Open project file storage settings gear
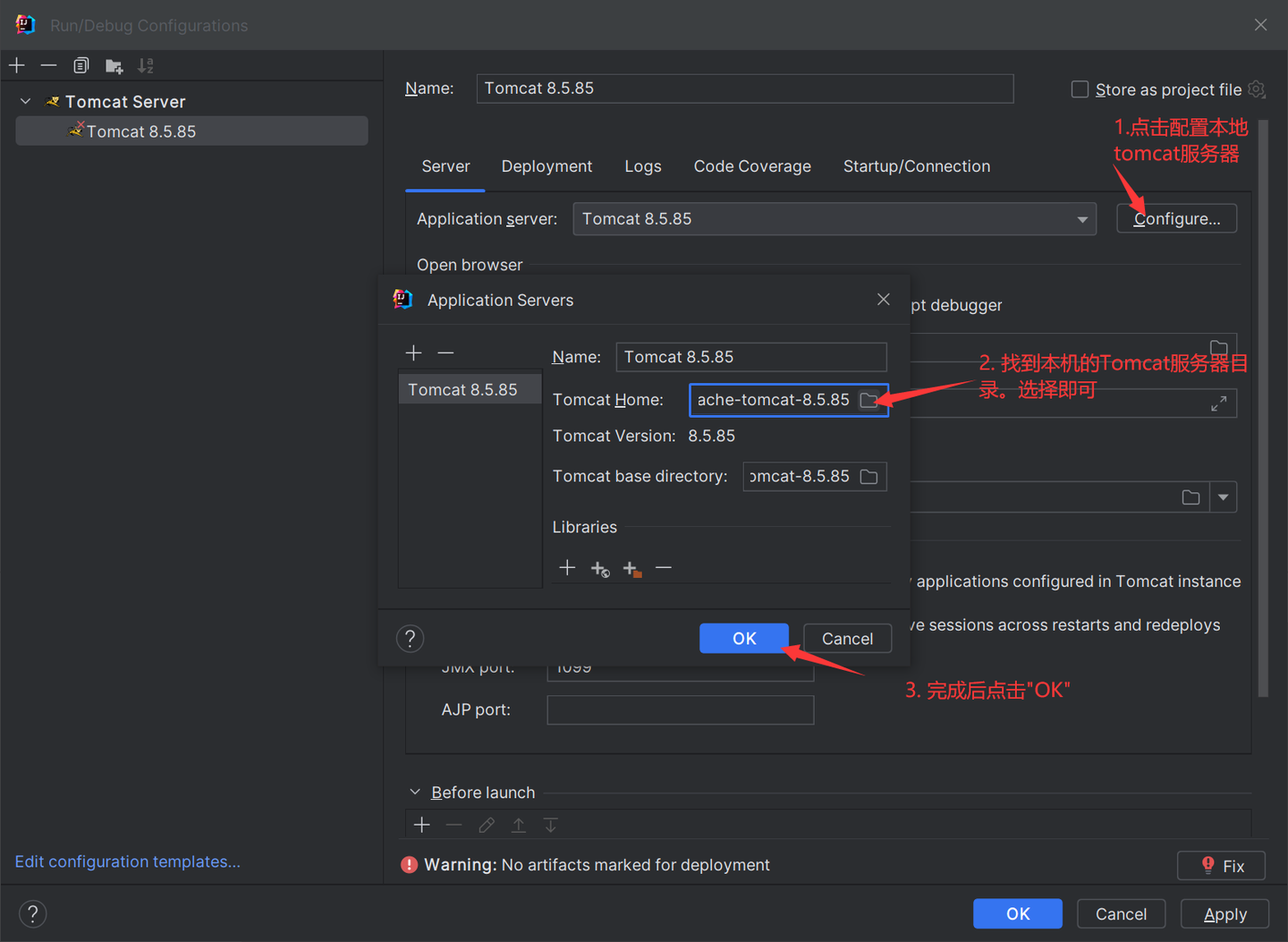 click(x=1257, y=89)
